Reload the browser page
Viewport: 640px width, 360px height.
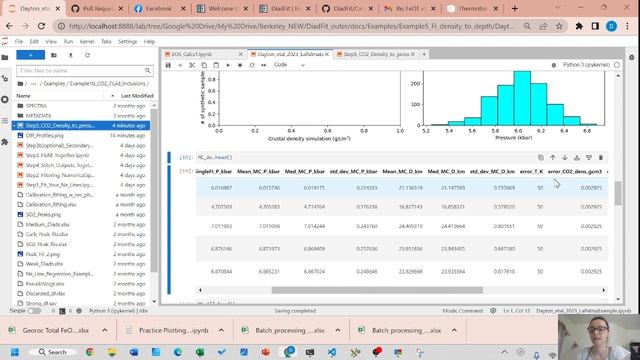41,26
